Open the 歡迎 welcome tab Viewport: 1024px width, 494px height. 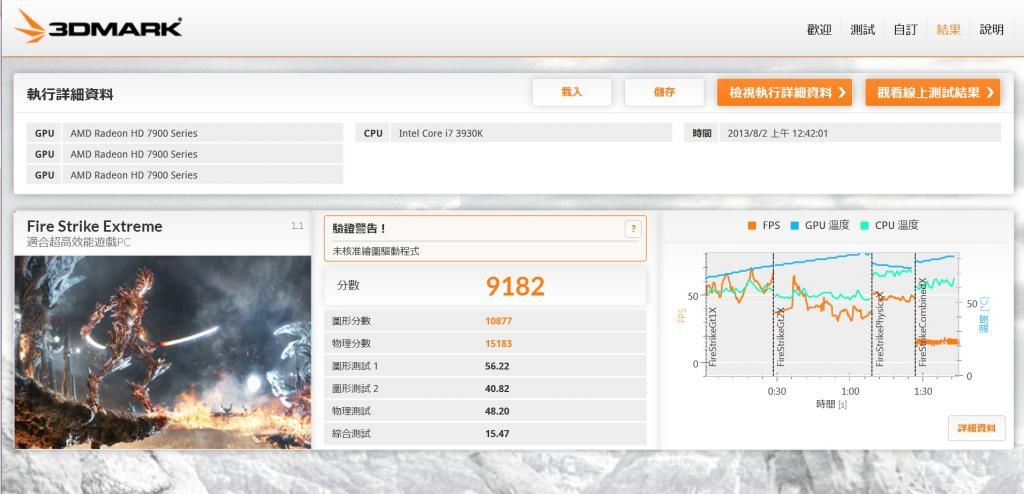819,29
